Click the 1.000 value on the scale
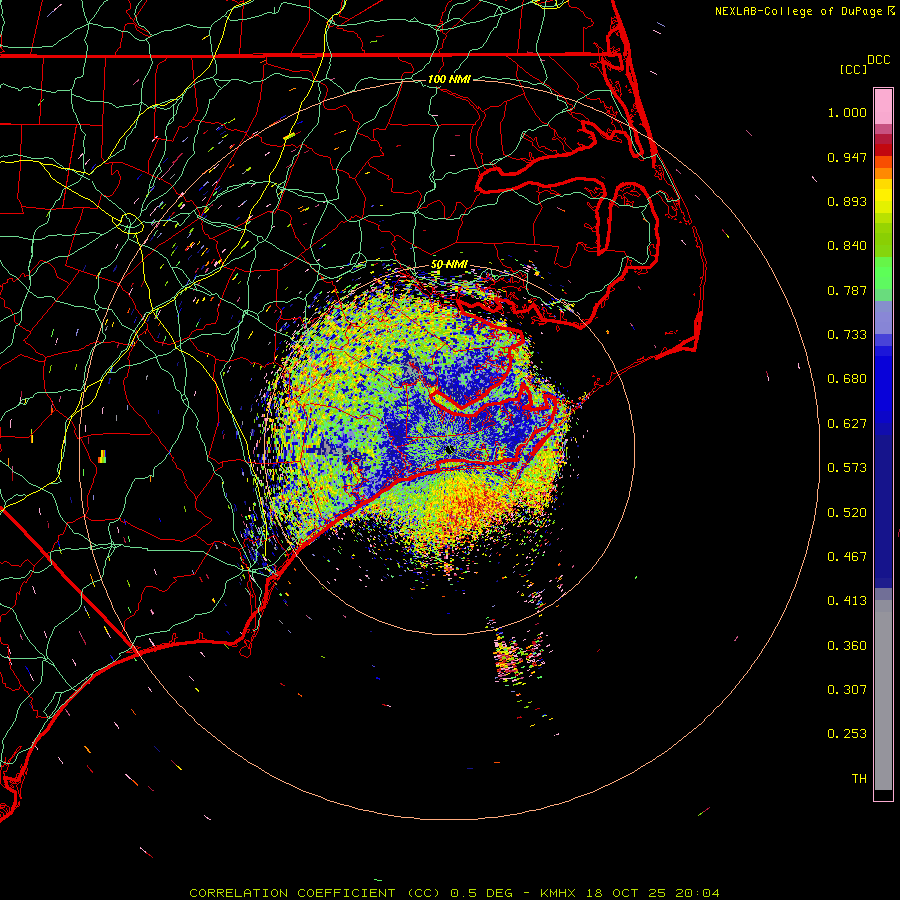This screenshot has width=900, height=900. [x=847, y=113]
